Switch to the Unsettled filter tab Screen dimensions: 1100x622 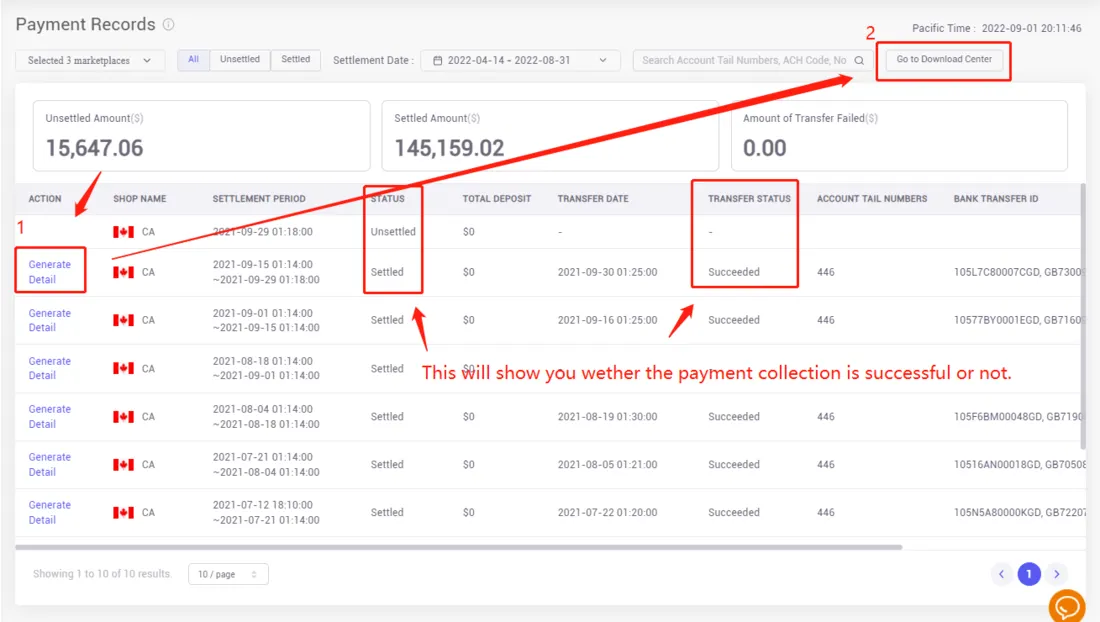[x=240, y=59]
